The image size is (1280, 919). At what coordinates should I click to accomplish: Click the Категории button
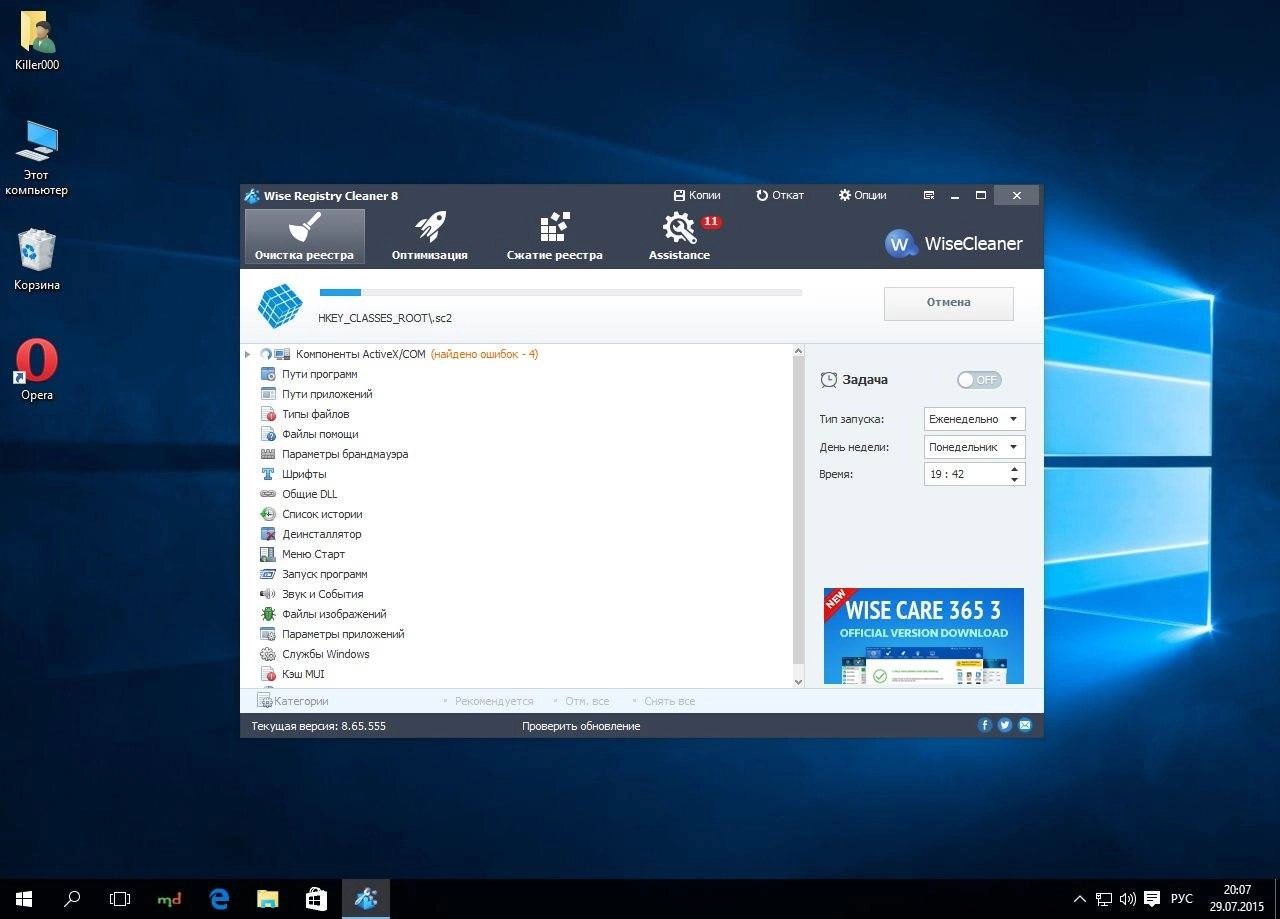(x=293, y=701)
